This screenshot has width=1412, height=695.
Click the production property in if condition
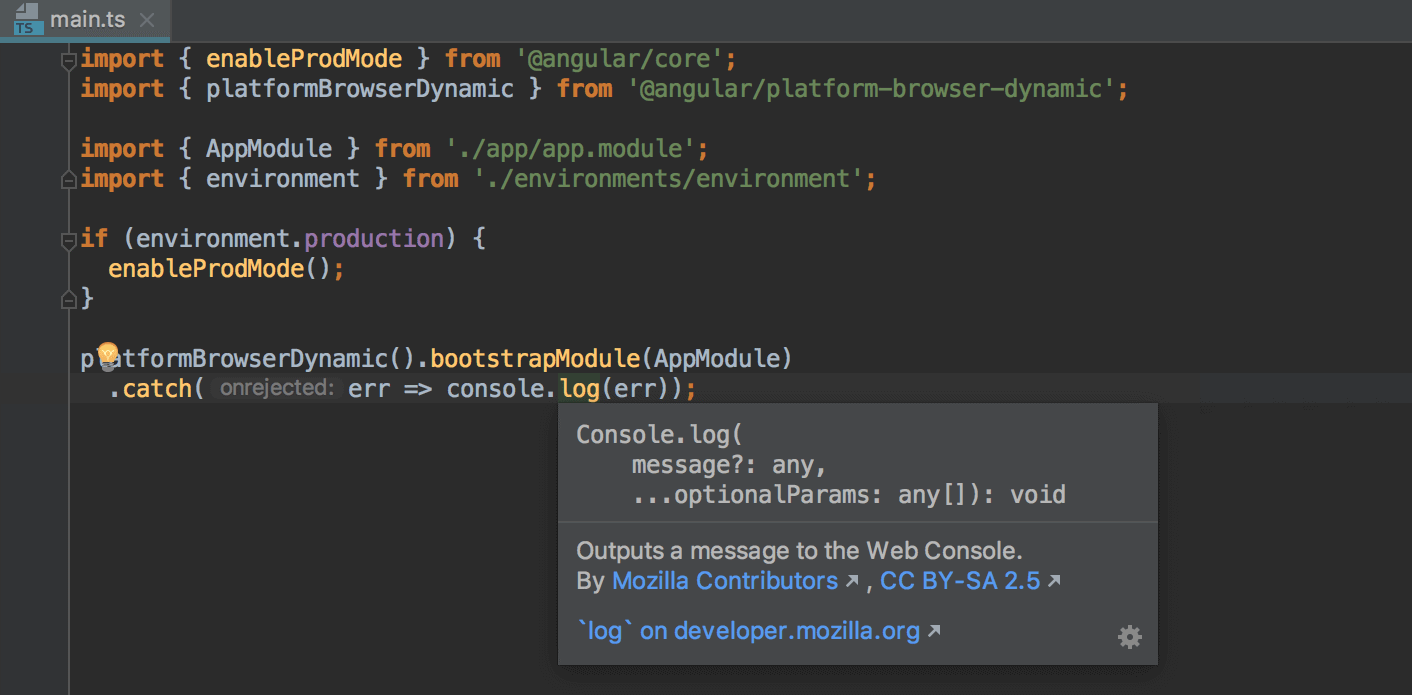click(x=374, y=239)
